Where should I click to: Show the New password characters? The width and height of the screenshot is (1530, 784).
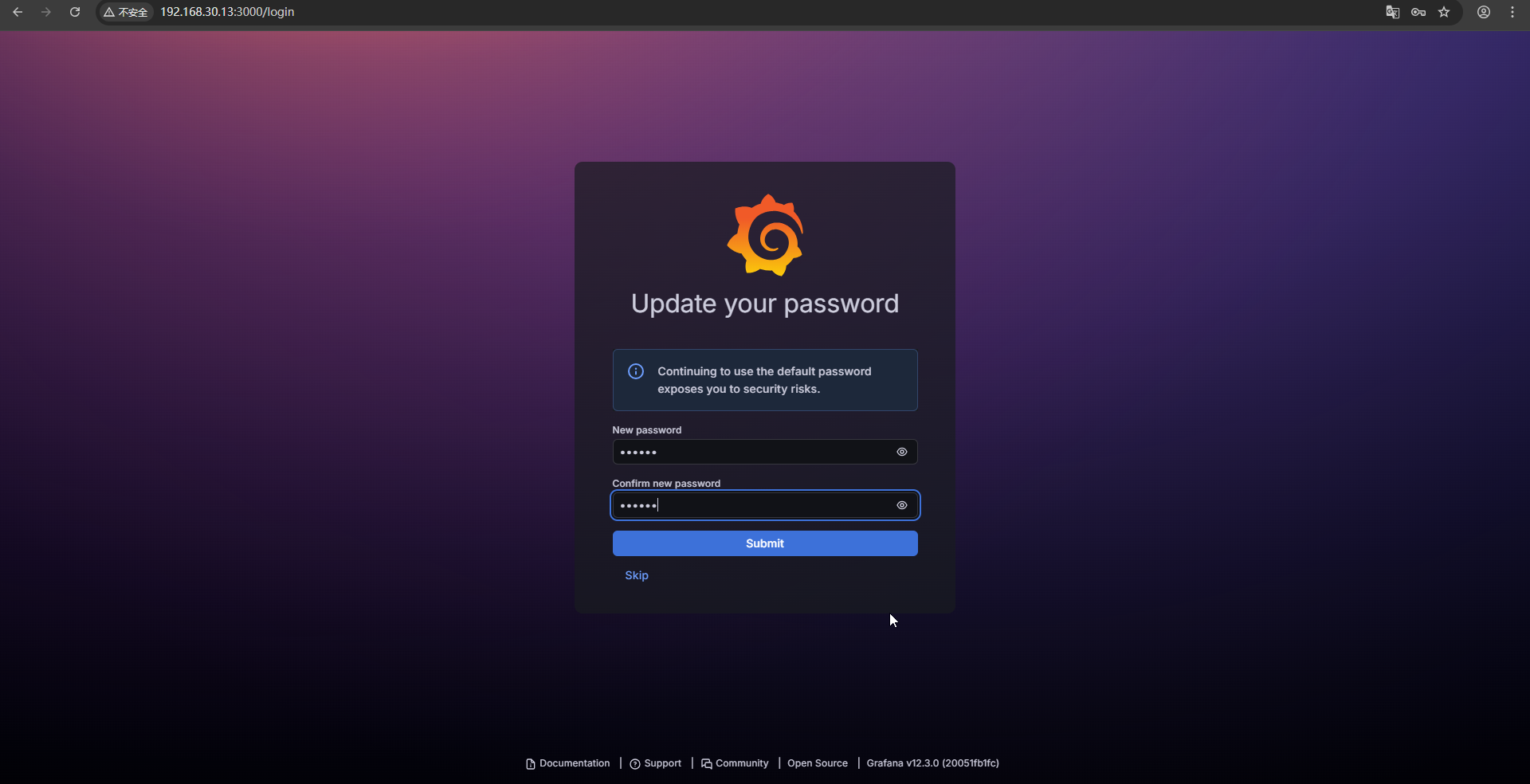pyautogui.click(x=902, y=452)
